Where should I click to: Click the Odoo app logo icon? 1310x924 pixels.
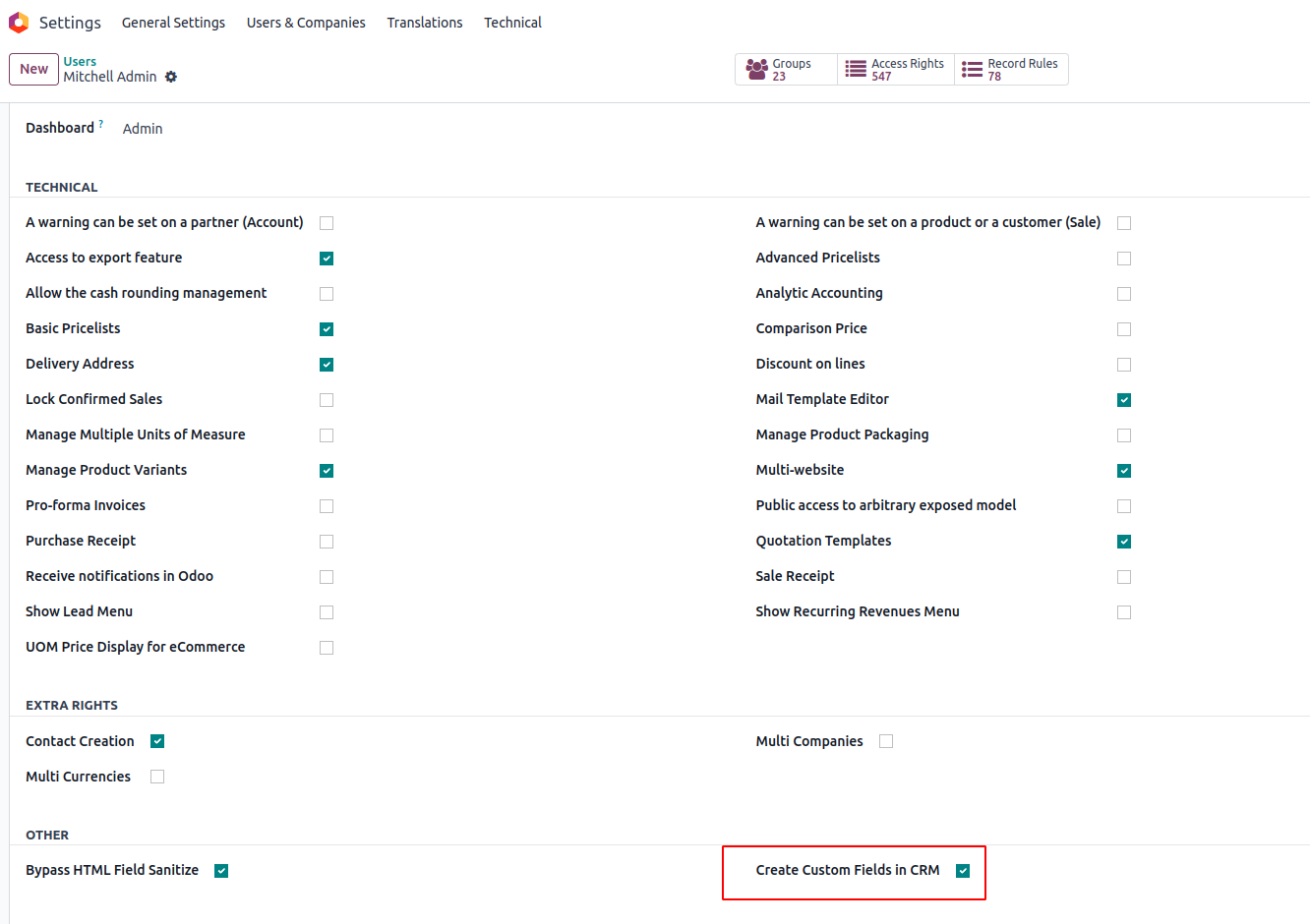[19, 22]
